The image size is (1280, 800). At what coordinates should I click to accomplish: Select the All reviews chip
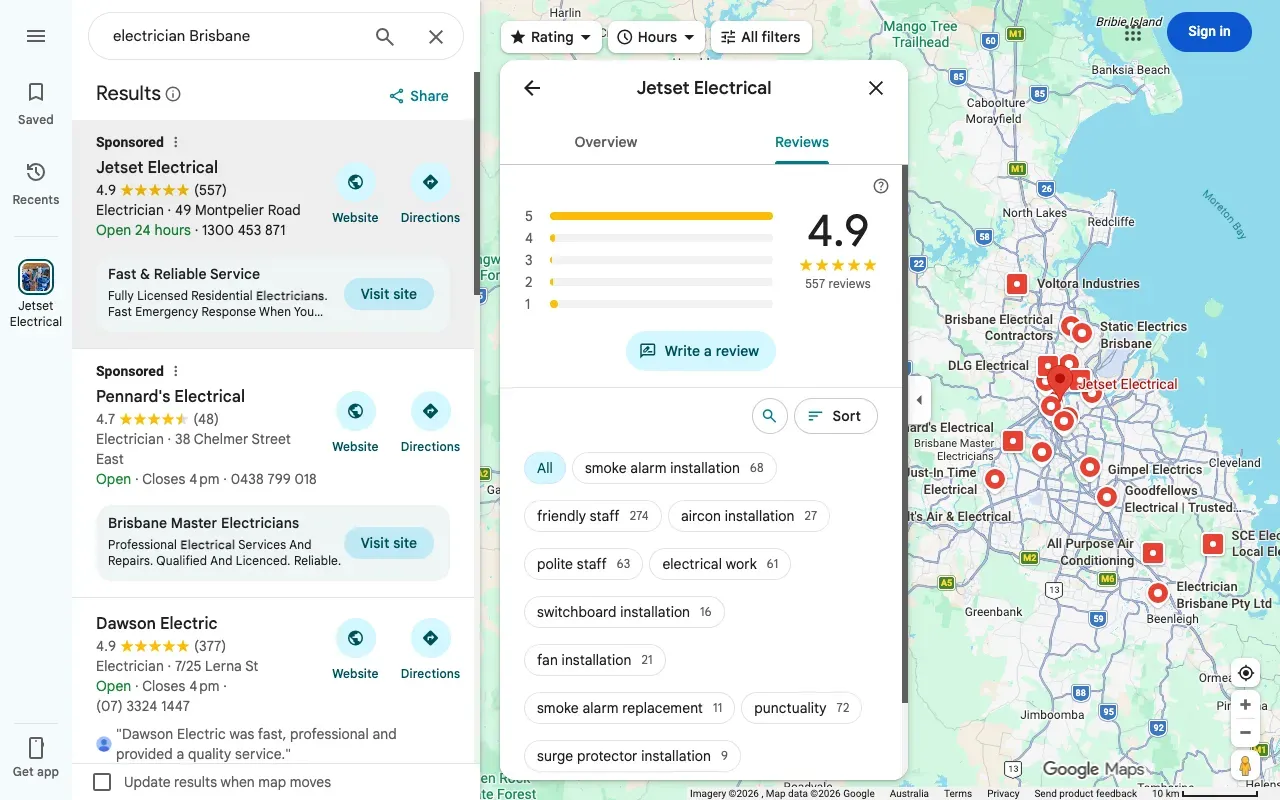[x=545, y=468]
